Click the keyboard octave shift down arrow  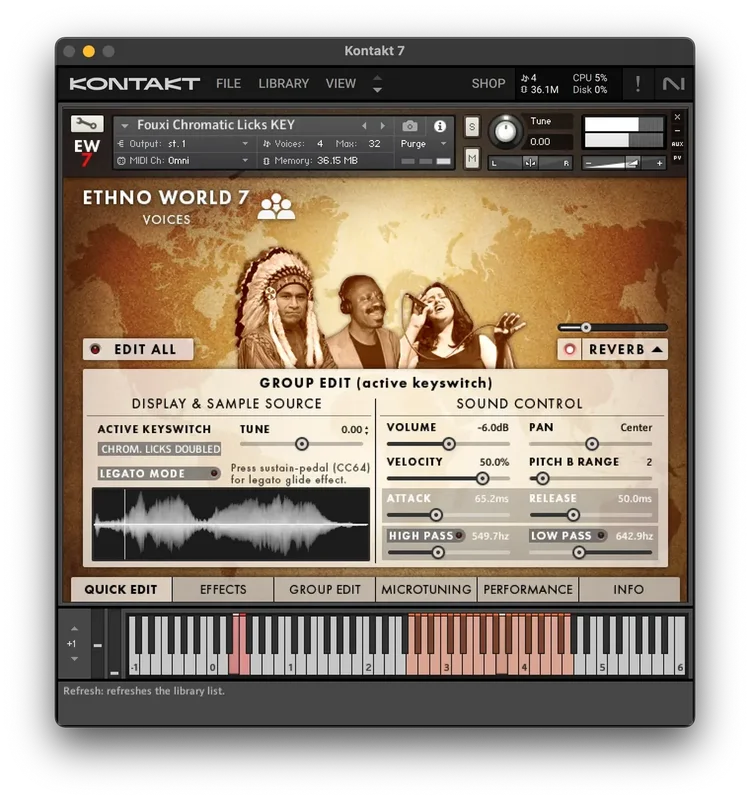click(74, 659)
